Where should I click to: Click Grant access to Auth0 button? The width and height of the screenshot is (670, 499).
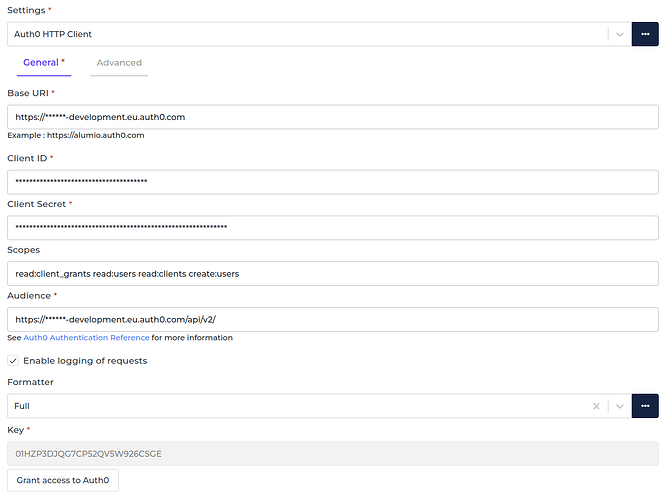(x=63, y=480)
